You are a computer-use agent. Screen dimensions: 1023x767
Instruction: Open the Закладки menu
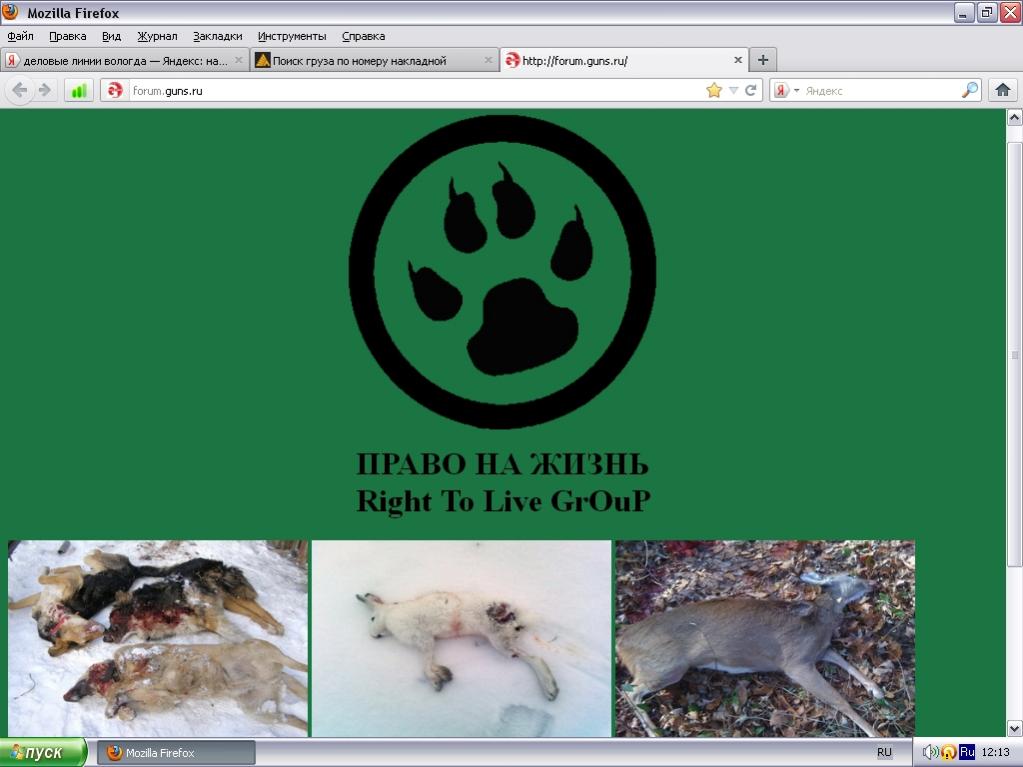[x=217, y=36]
